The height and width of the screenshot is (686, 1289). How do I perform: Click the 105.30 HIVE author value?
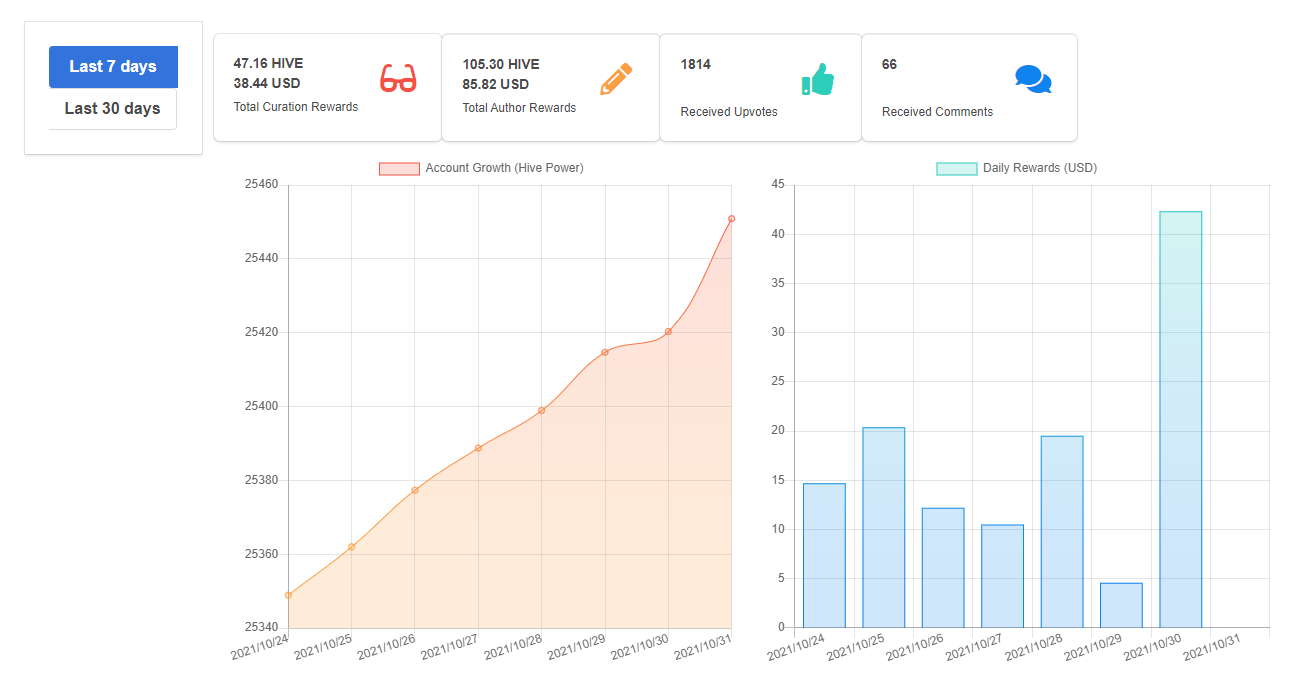501,64
